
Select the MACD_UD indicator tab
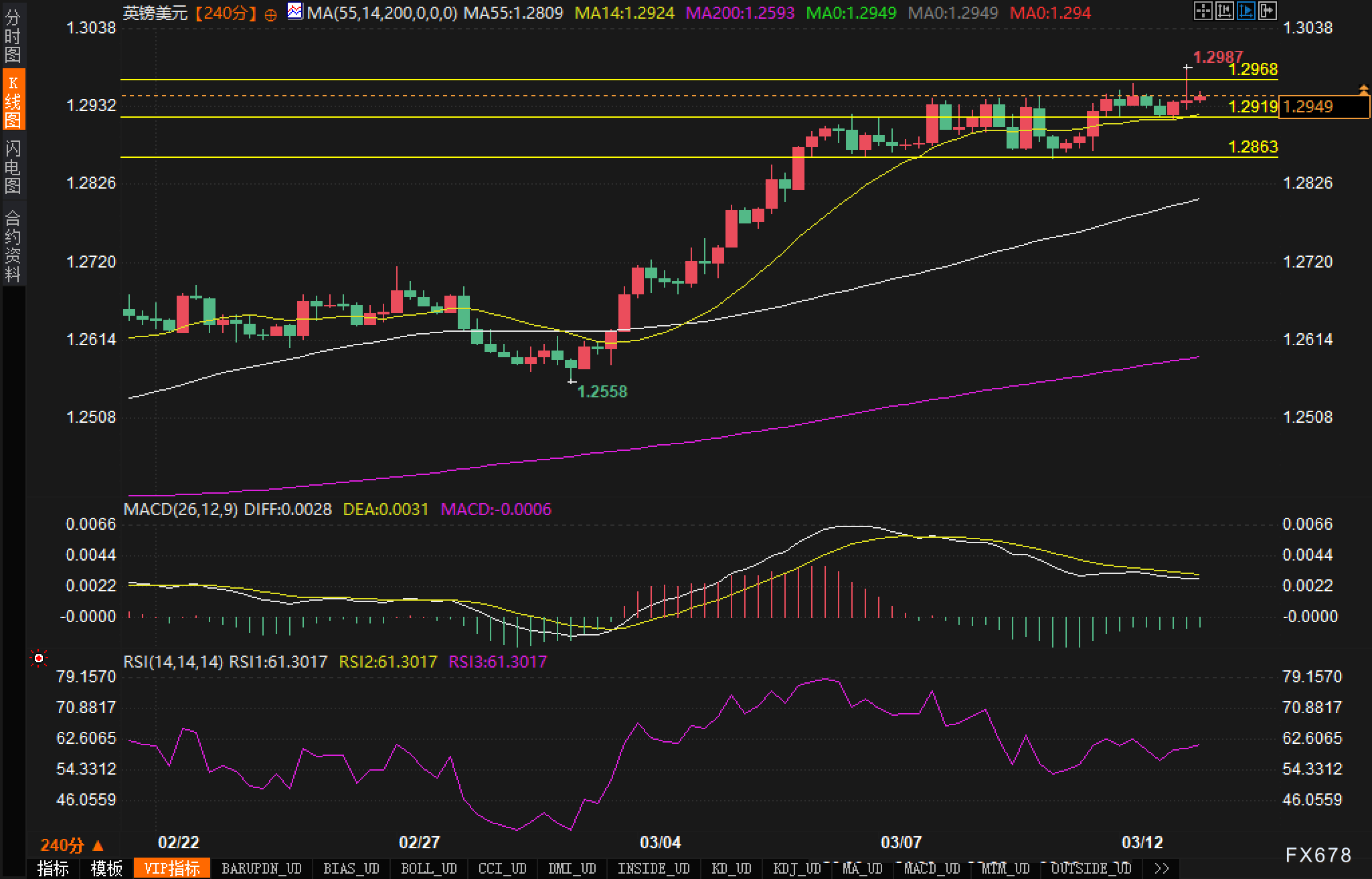pyautogui.click(x=932, y=868)
